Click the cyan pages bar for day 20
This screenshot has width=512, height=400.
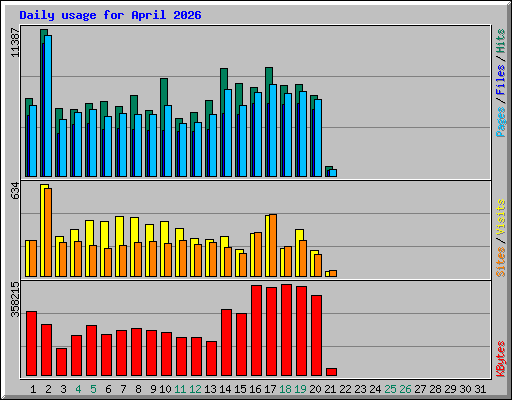coord(318,138)
